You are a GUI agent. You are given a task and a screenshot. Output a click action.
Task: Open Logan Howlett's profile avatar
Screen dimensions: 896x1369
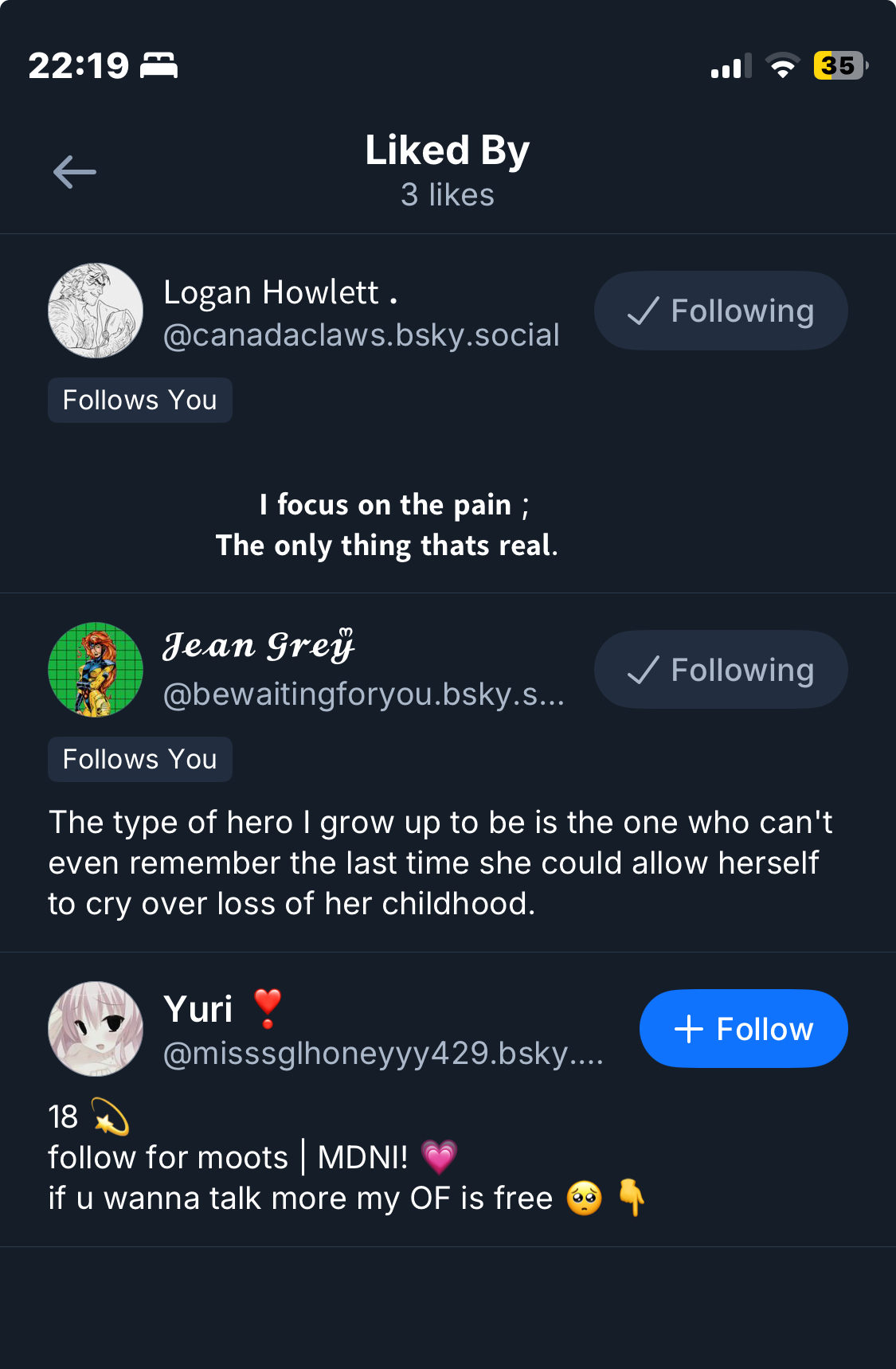[96, 311]
